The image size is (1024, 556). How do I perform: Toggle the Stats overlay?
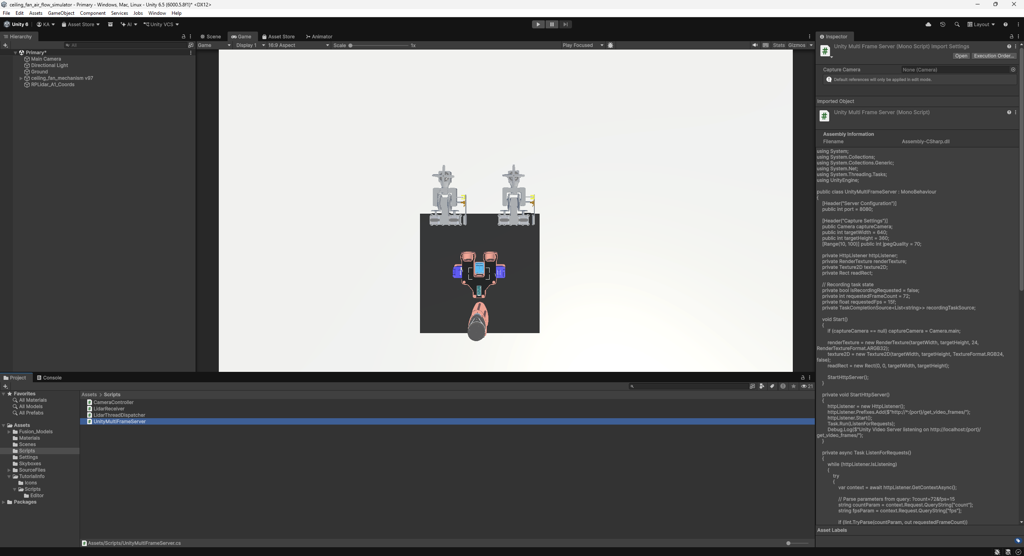tap(778, 45)
